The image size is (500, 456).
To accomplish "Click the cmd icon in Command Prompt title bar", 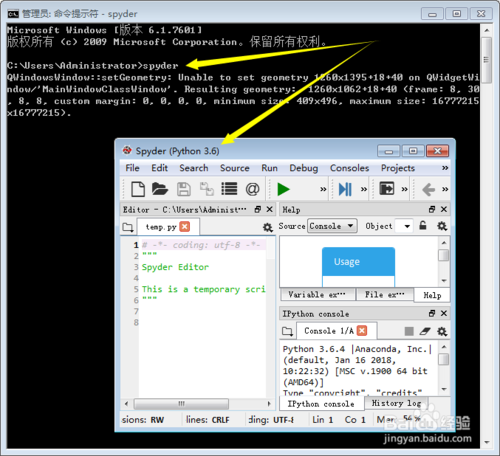I will pos(13,14).
